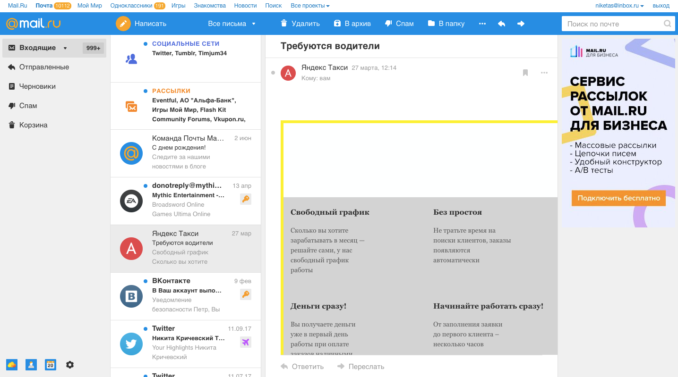Toggle unread dot on ВКонтакте message
678x377 pixels.
coord(145,281)
